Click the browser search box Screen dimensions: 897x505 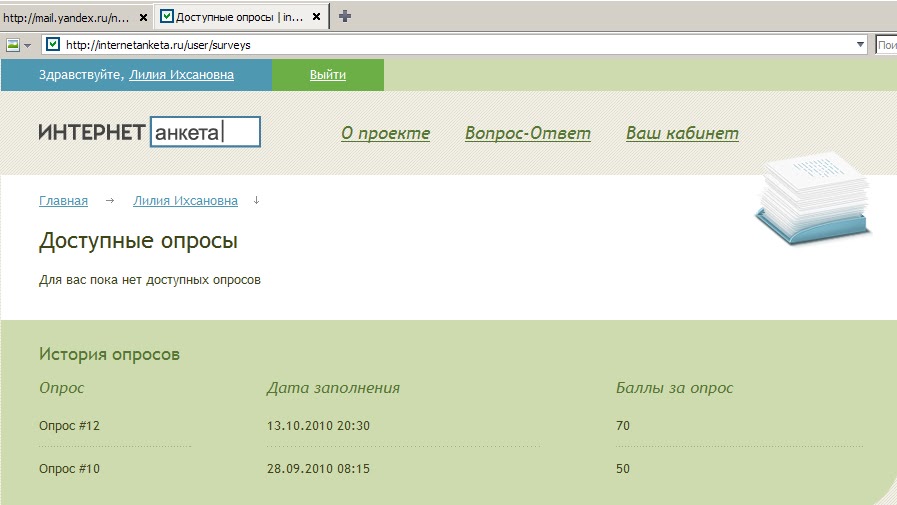(x=886, y=45)
